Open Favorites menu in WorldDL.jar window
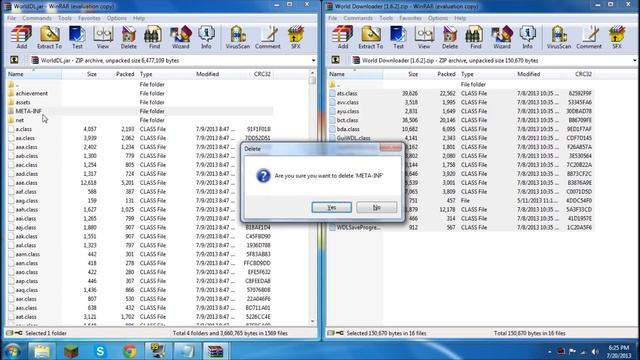640x360 pixels. [89, 18]
